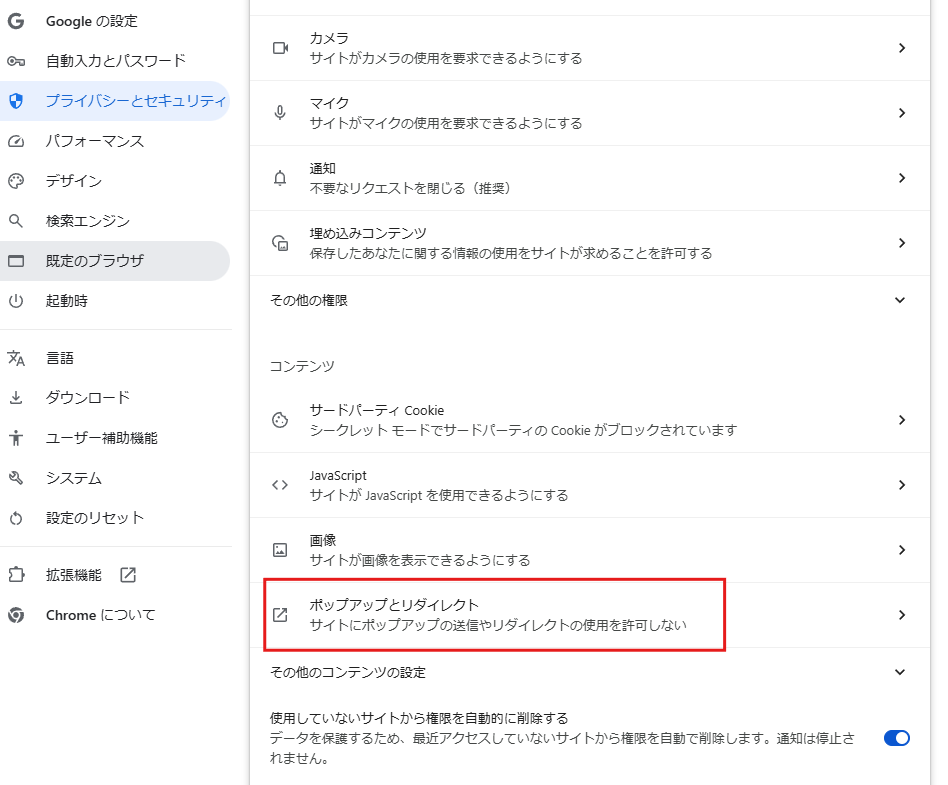Open the サードパーティ Cookie row

click(x=589, y=420)
